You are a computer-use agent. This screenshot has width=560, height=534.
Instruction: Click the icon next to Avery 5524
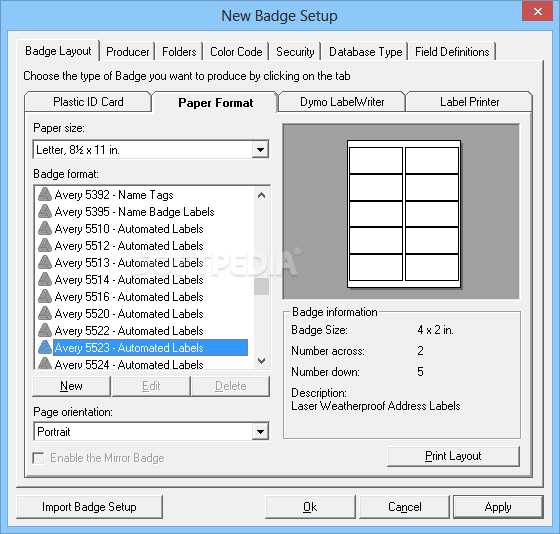click(x=45, y=364)
